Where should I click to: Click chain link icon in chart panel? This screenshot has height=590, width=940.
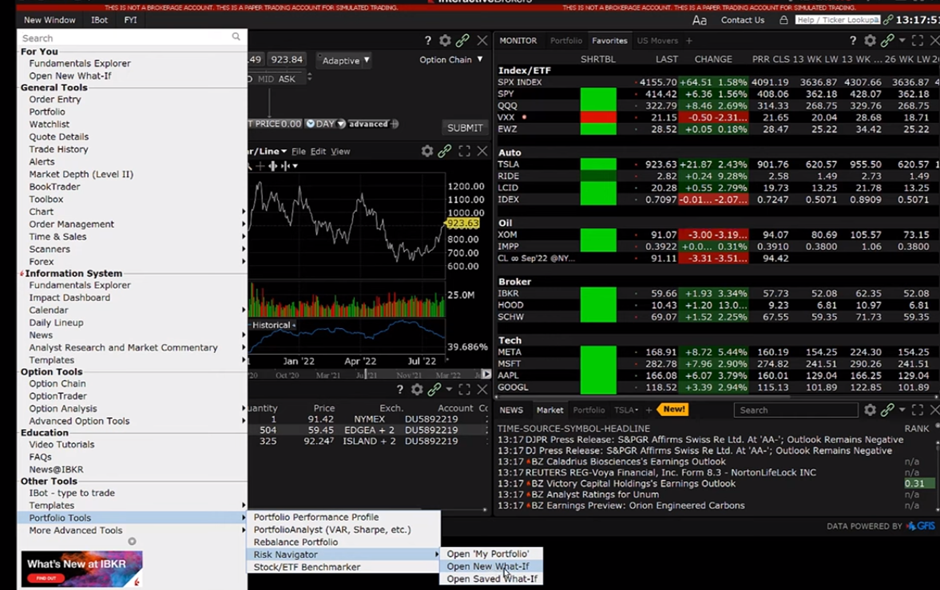pyautogui.click(x=445, y=151)
